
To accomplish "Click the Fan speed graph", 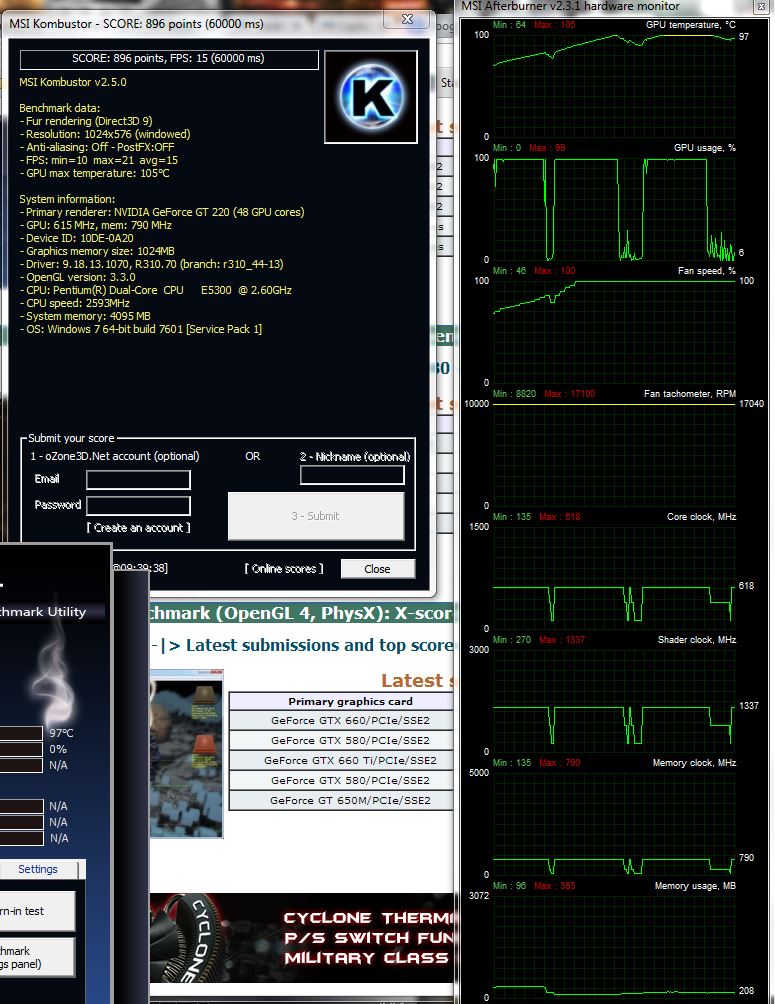I will click(614, 330).
